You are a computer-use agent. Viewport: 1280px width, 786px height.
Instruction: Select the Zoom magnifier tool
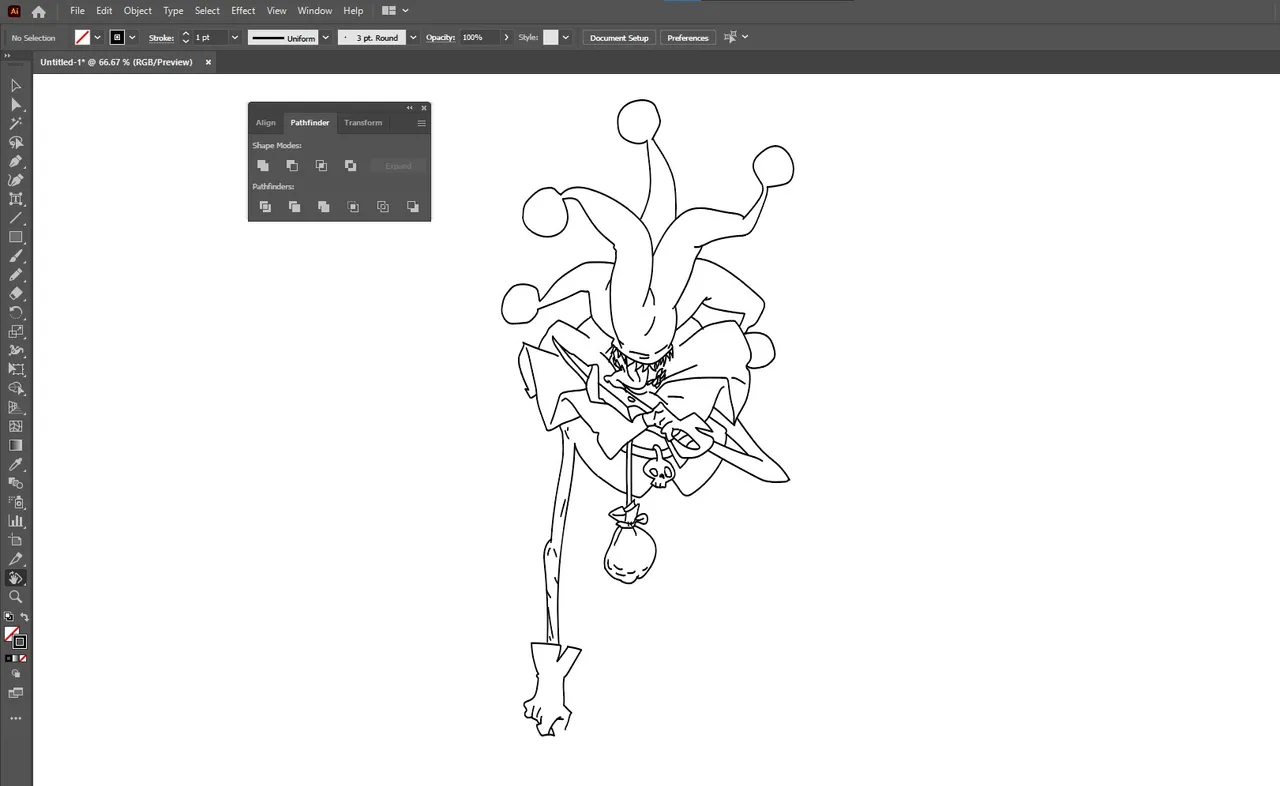click(x=15, y=597)
